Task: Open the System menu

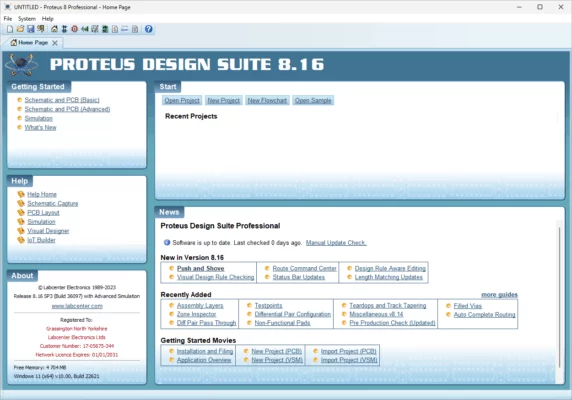Action: (x=27, y=19)
